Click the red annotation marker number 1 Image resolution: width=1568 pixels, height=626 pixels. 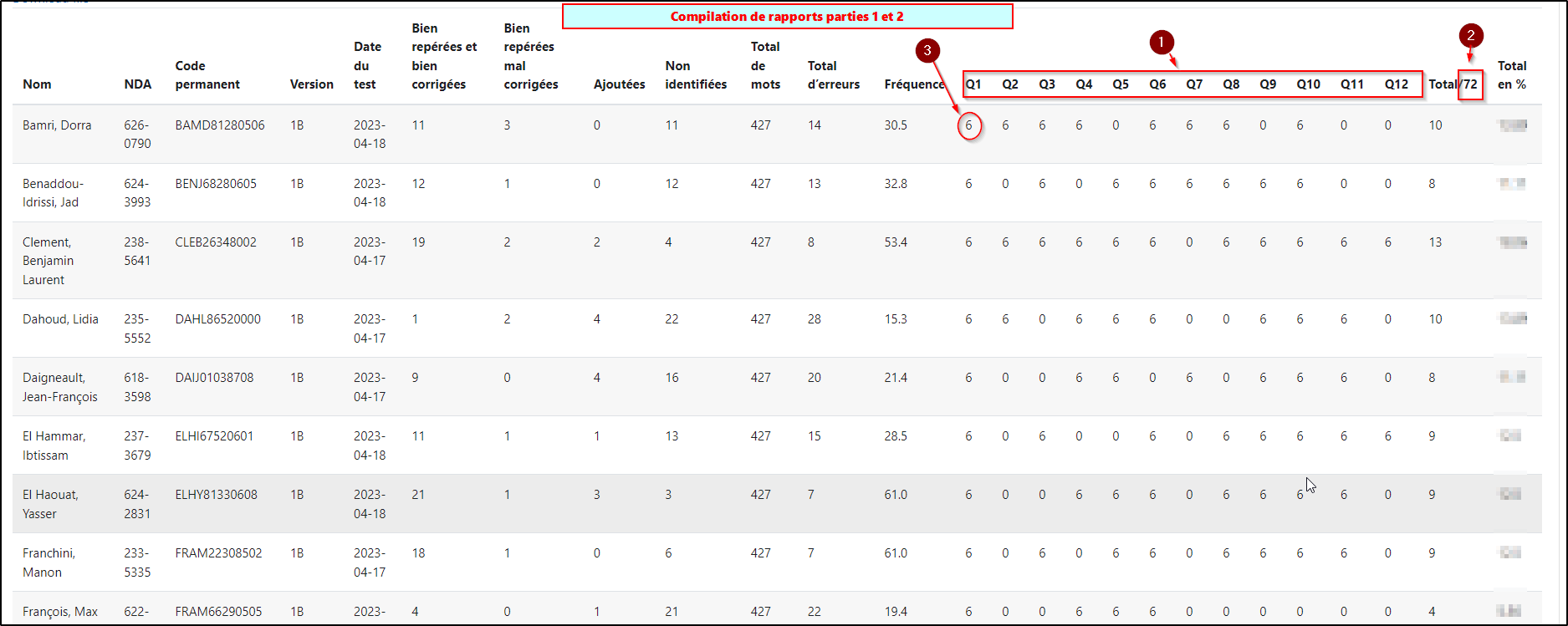point(1161,43)
